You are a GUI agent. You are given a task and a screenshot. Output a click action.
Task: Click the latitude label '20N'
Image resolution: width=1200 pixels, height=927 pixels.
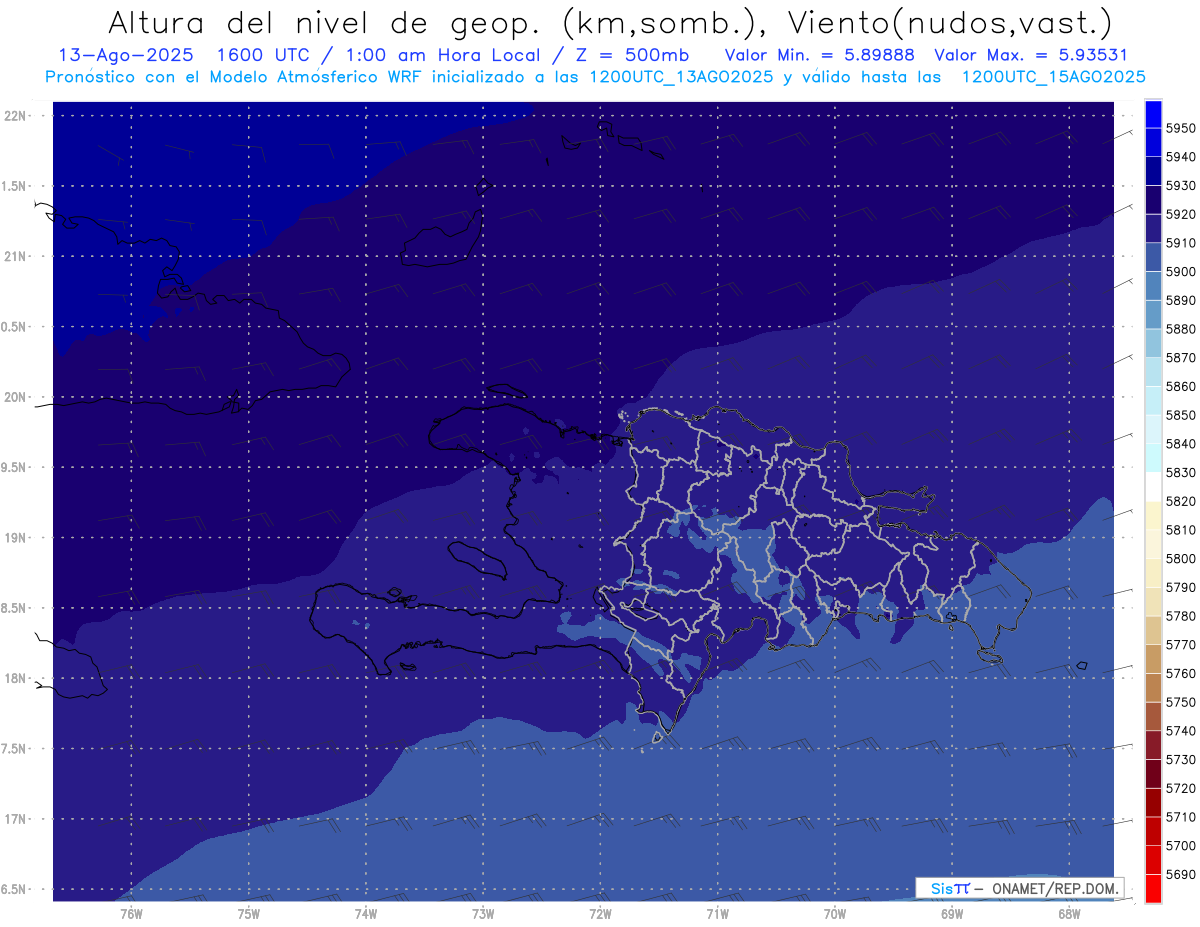(x=15, y=397)
